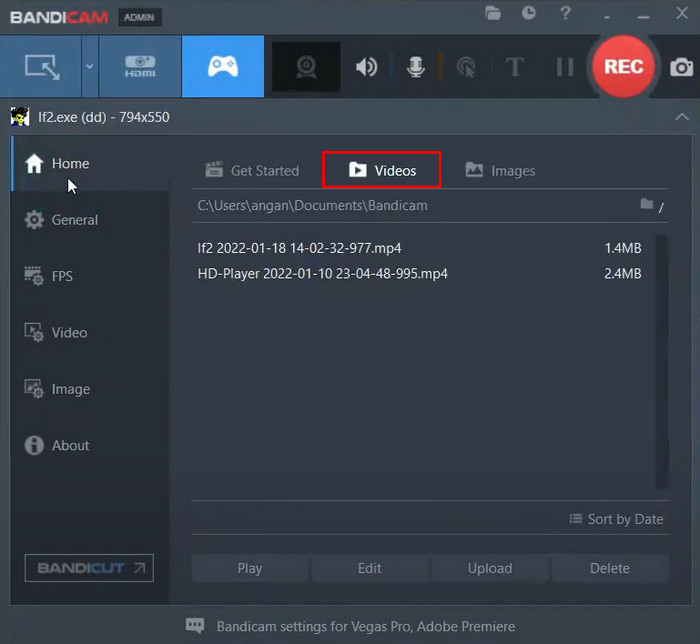Click the lf2.exe target program icon
Viewport: 700px width, 644px height.
(x=20, y=117)
